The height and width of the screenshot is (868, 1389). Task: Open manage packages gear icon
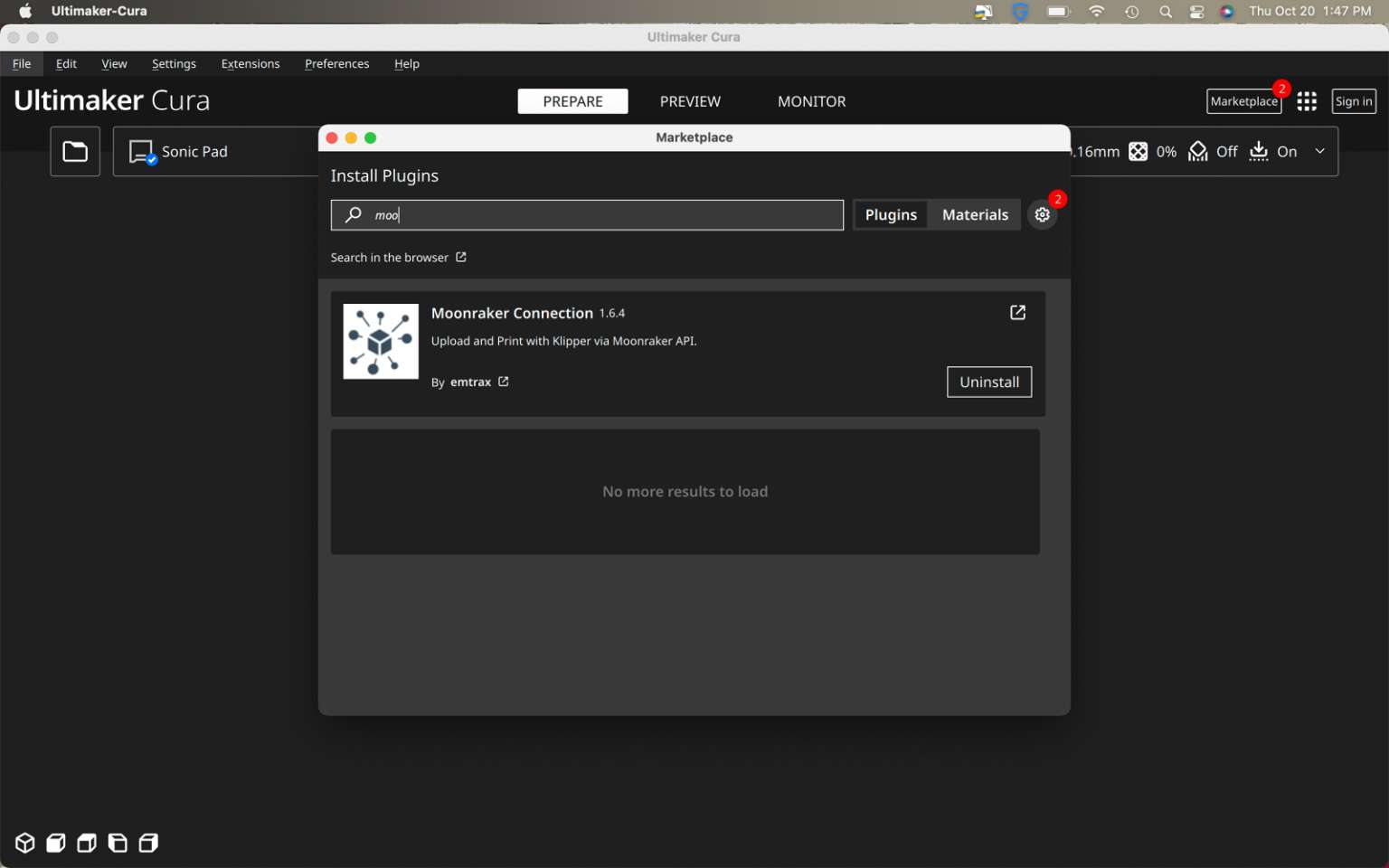point(1043,215)
